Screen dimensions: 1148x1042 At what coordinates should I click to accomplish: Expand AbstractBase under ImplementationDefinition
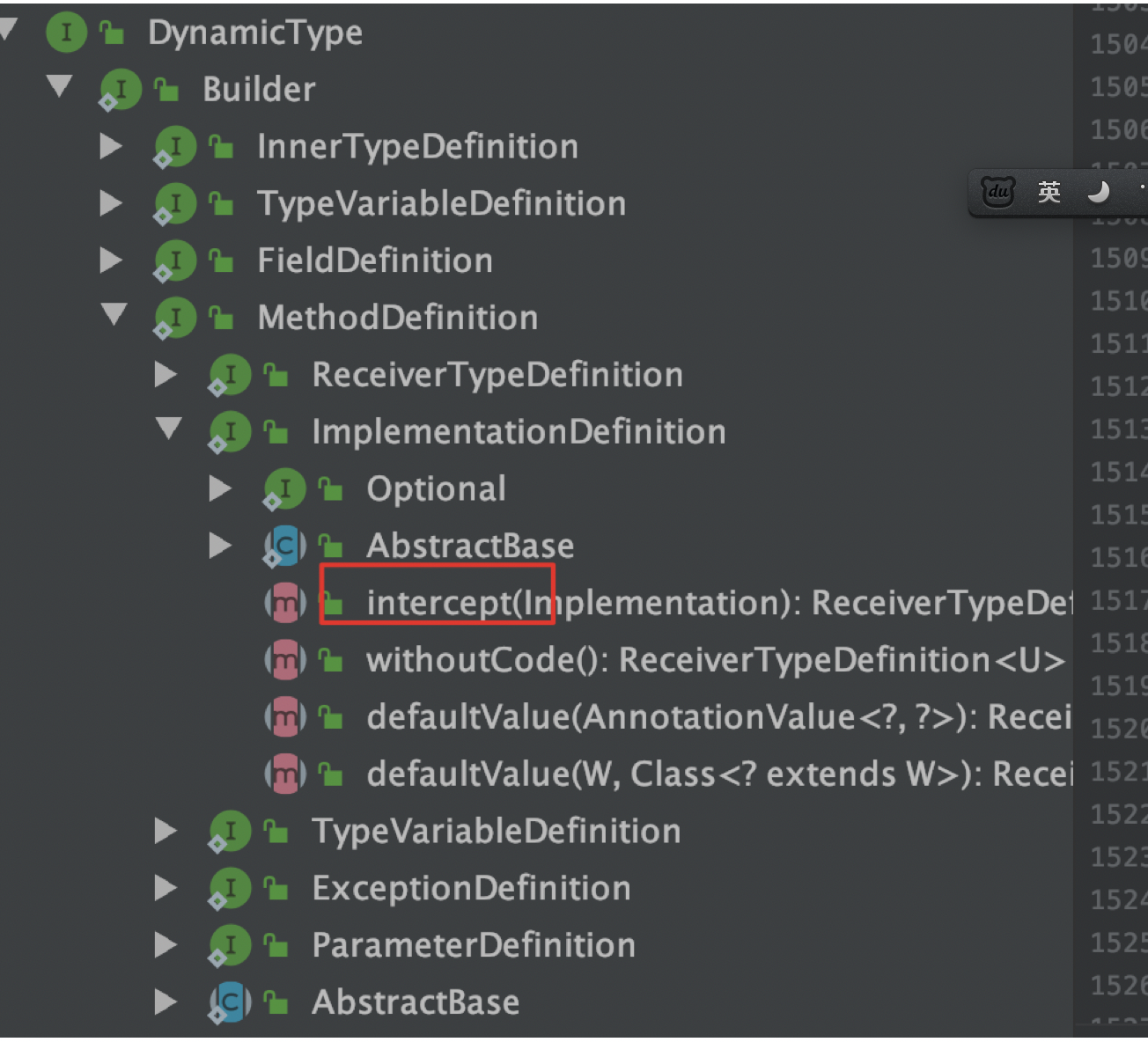tap(220, 546)
